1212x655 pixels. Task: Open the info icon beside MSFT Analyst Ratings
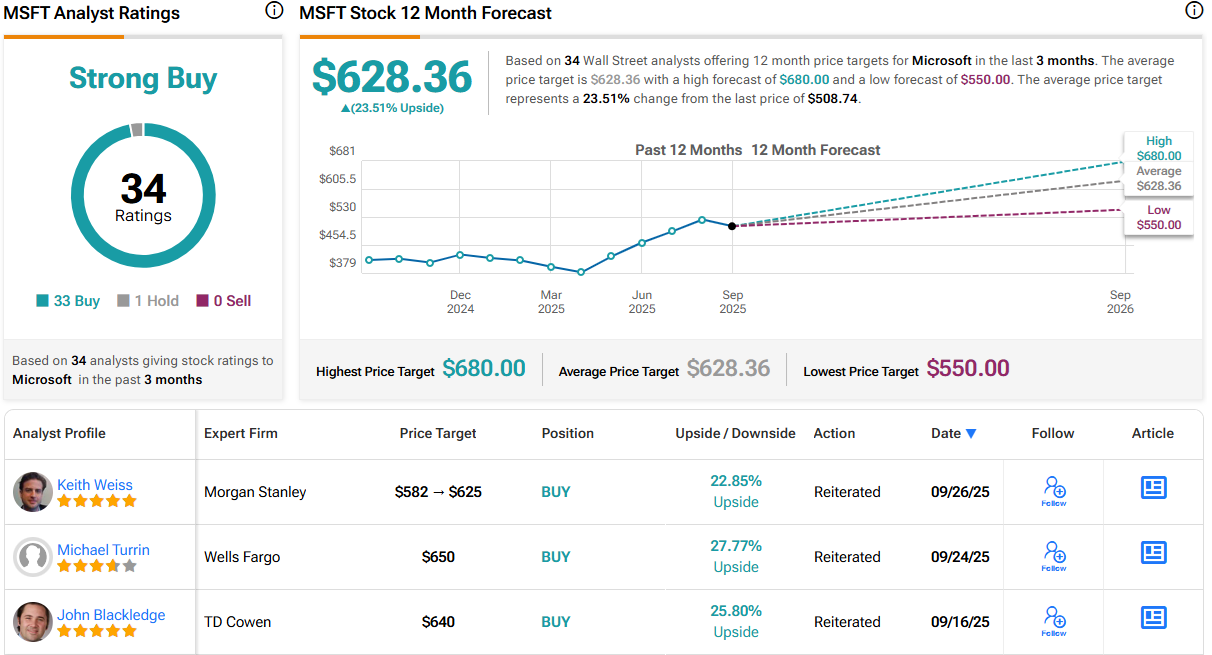pos(274,11)
